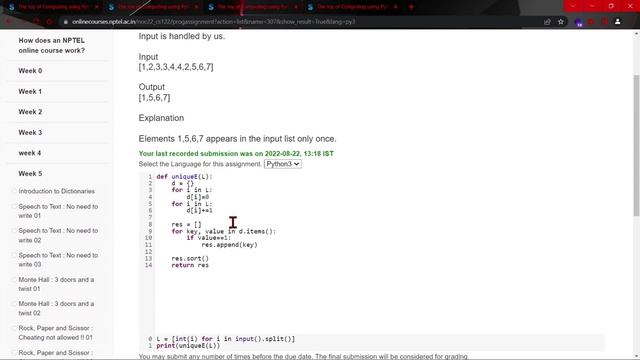
Task: Open a new browser tab with plus
Action: [411, 7]
